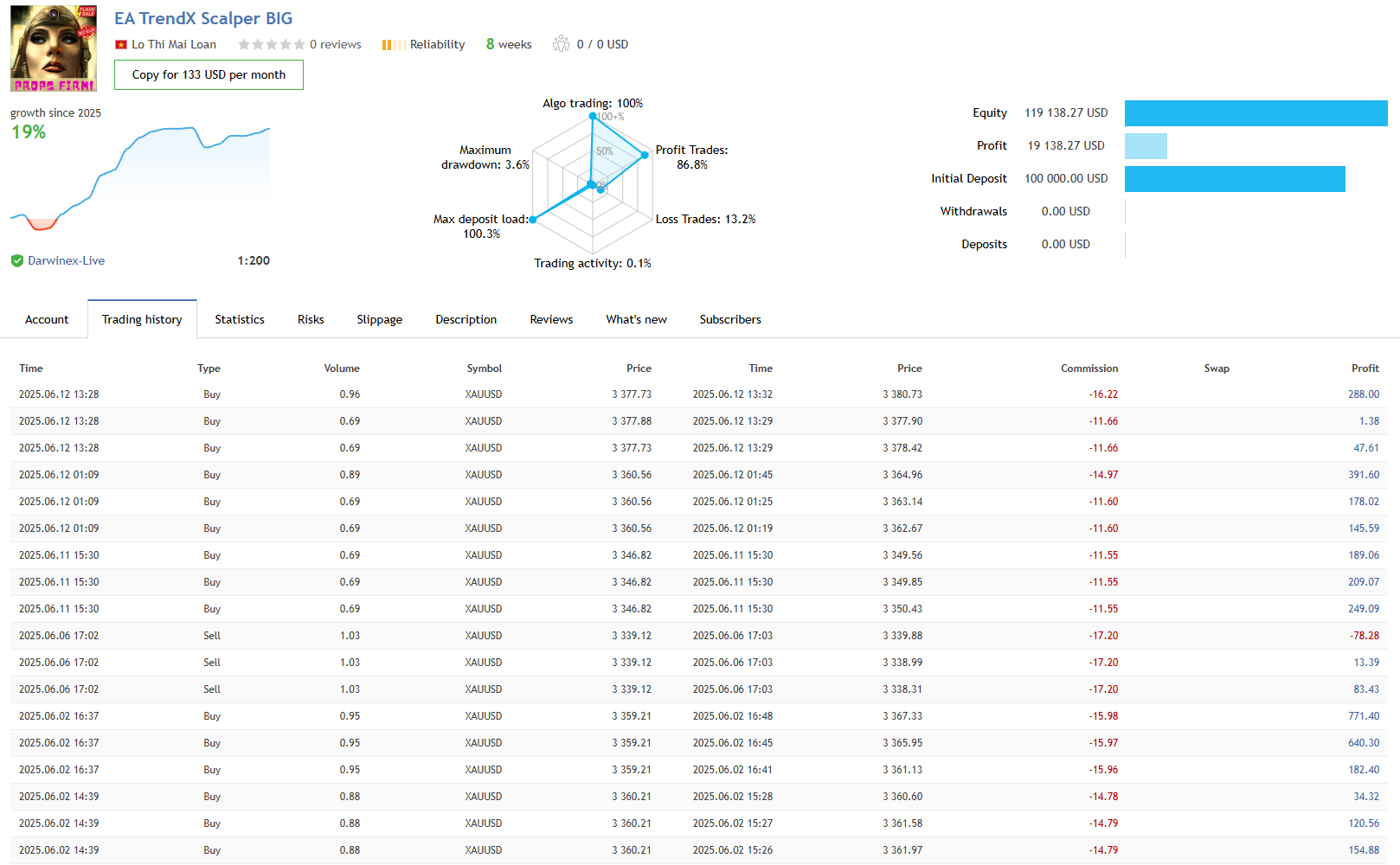Click the 2025.06.12 13:32 close time
This screenshot has width=1400, height=865.
tap(733, 394)
